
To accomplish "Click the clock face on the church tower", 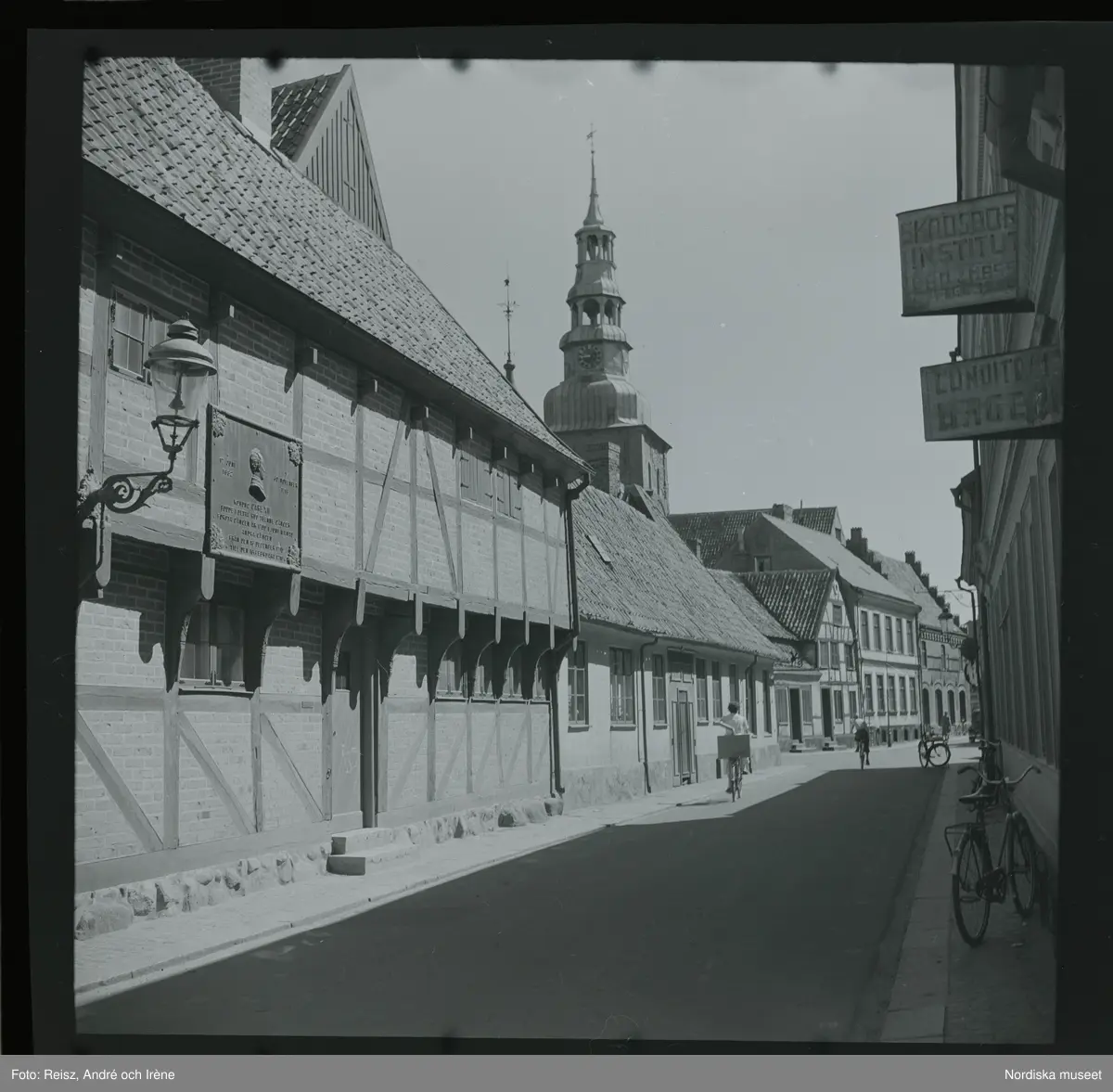I will pyautogui.click(x=588, y=356).
